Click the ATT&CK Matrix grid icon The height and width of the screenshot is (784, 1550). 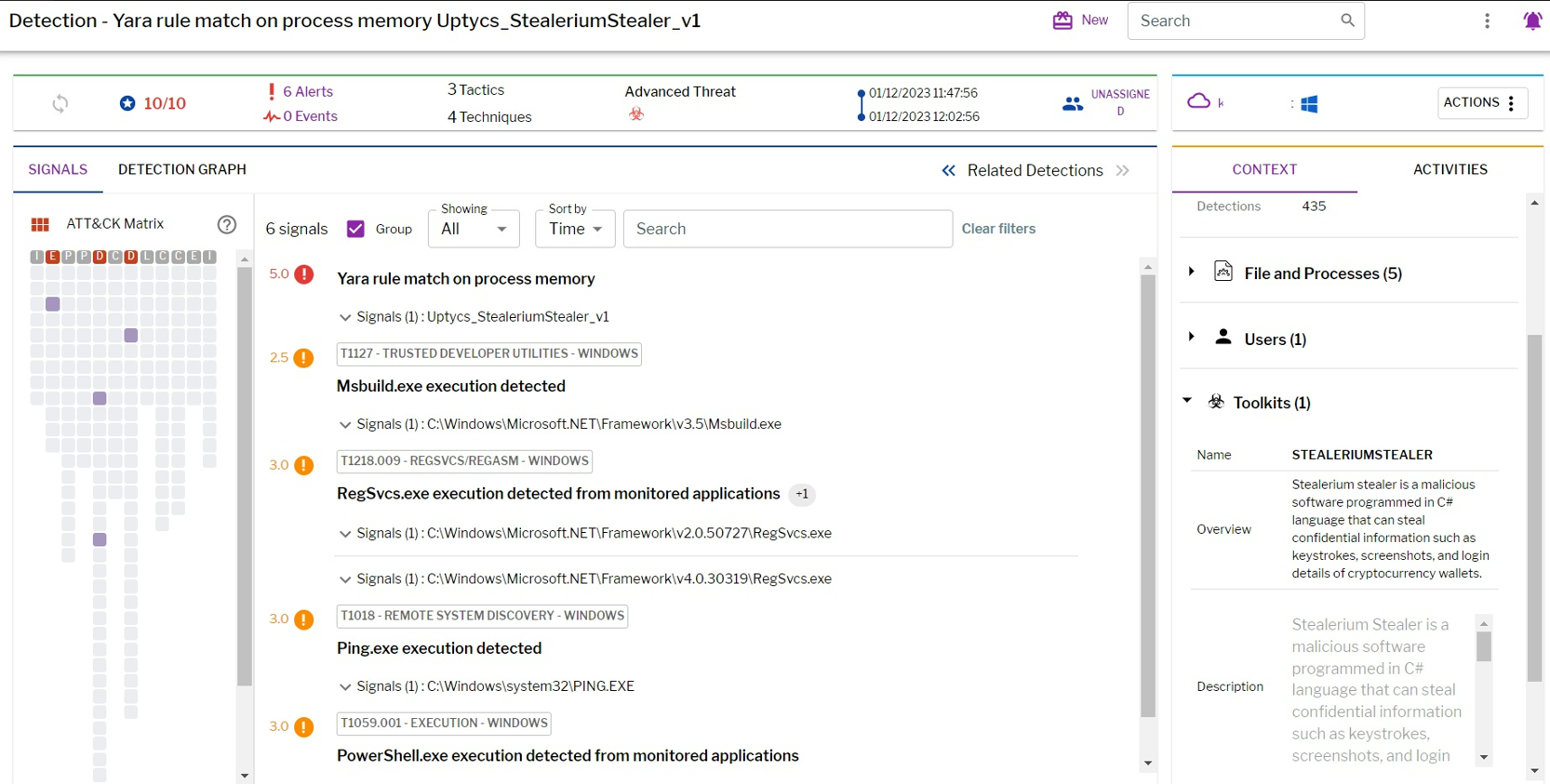40,224
